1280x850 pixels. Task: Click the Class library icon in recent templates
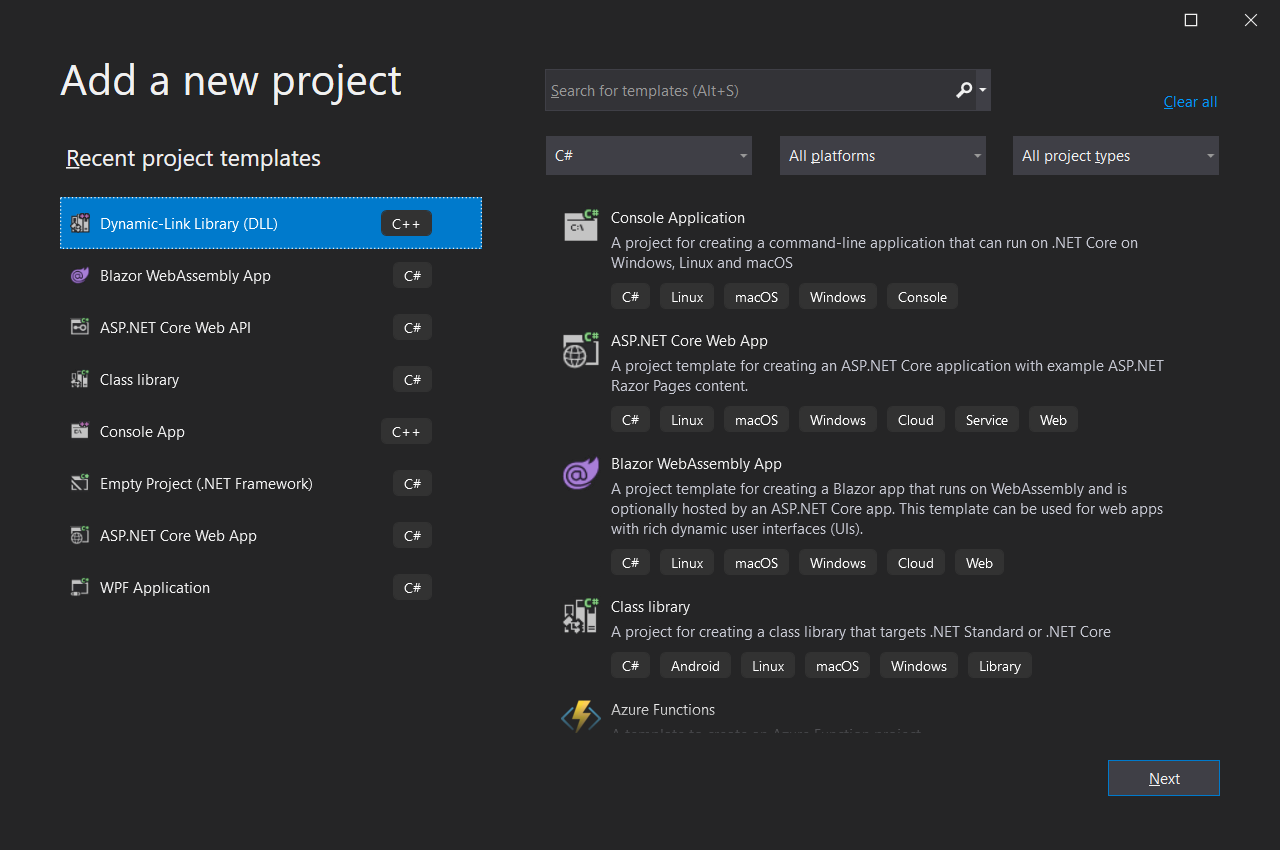[x=80, y=380]
